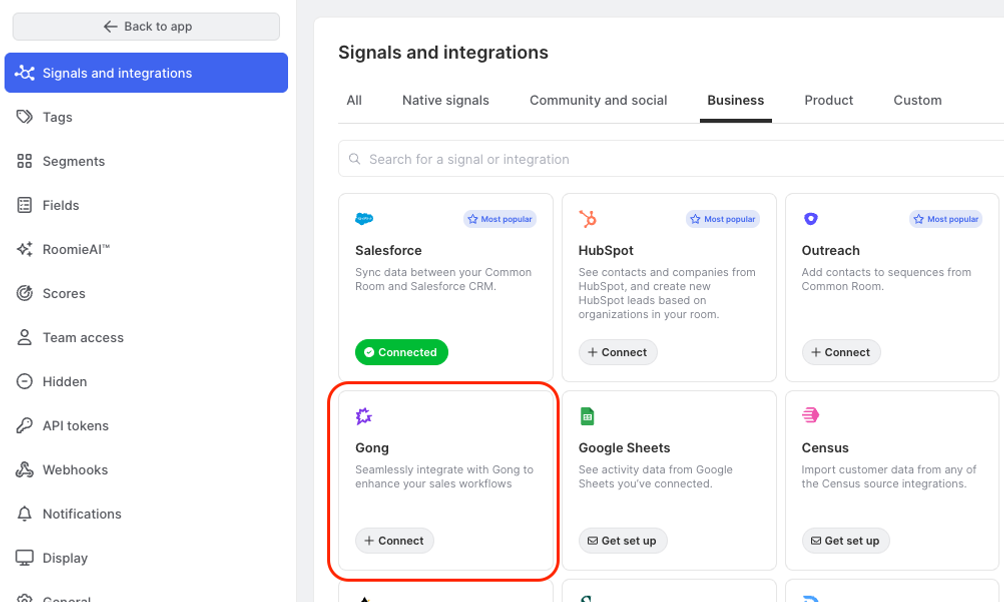This screenshot has width=1004, height=602.
Task: Click the Team access person icon
Action: (24, 338)
